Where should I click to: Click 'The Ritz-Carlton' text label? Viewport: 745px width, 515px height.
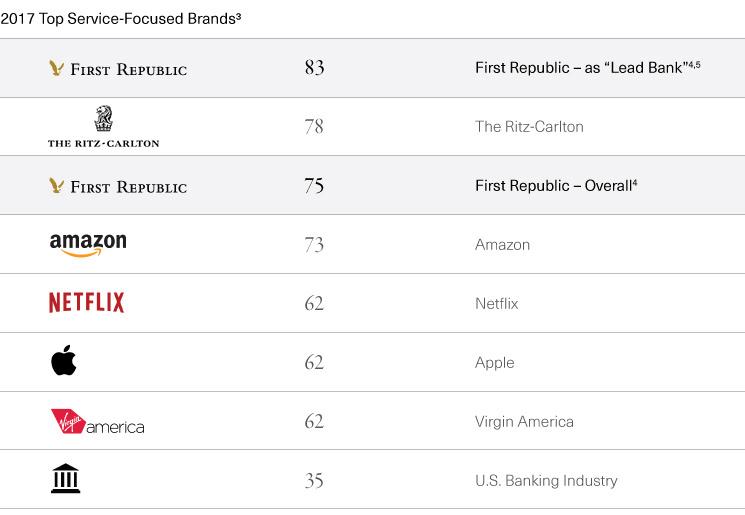pyautogui.click(x=529, y=126)
